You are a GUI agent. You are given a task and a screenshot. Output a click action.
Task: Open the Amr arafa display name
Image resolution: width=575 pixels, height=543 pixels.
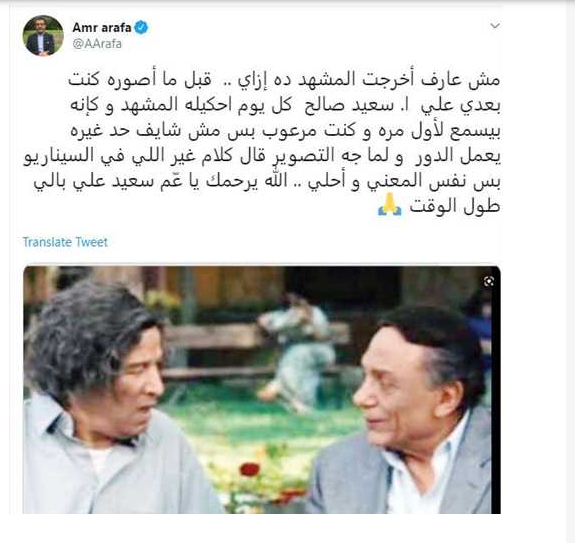click(x=102, y=27)
